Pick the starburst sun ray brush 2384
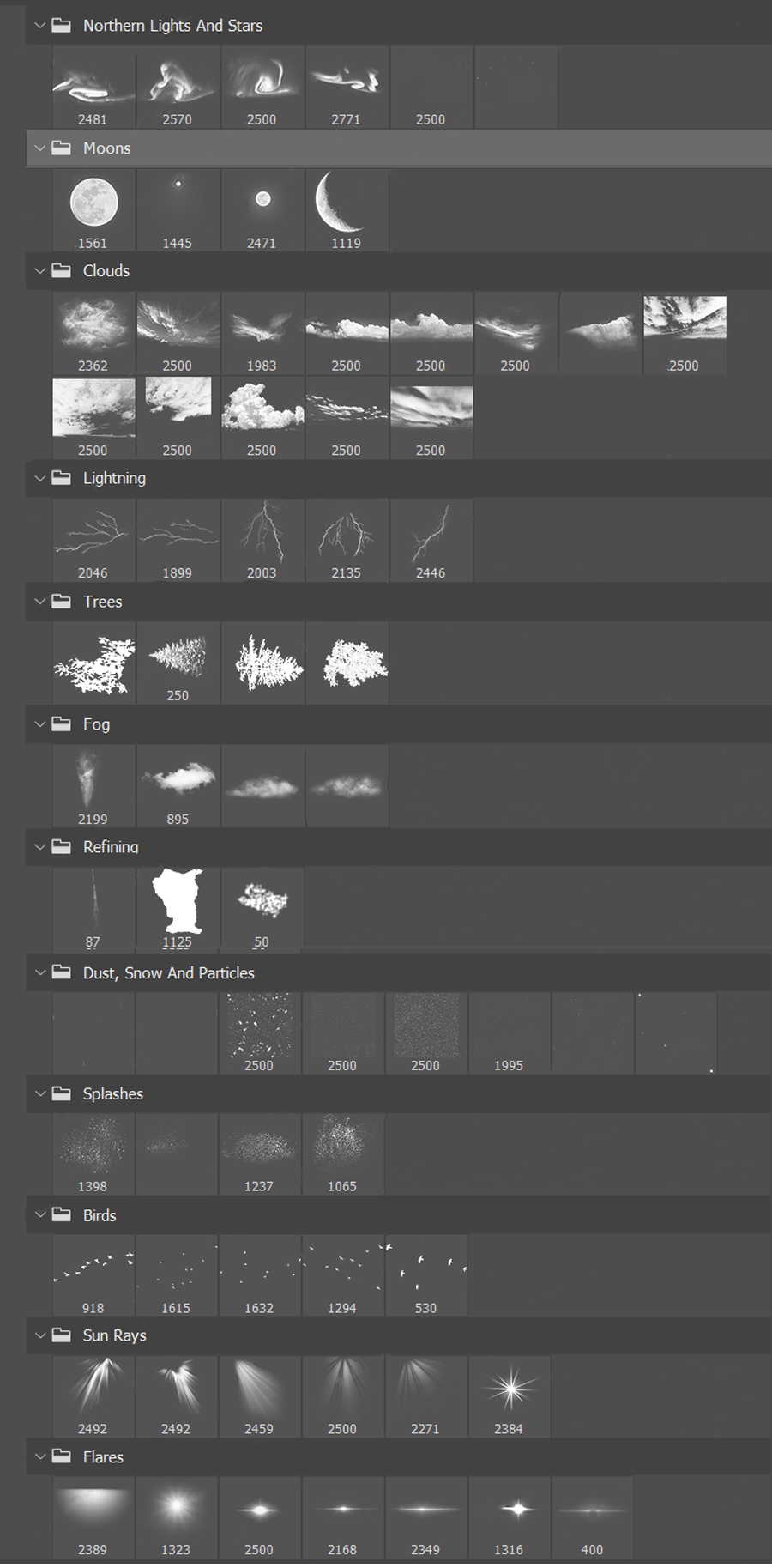 point(509,1389)
